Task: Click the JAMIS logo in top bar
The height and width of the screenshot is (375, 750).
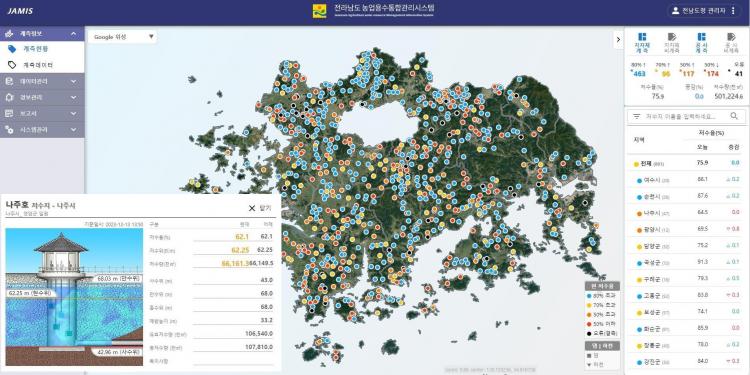Action: tap(20, 11)
